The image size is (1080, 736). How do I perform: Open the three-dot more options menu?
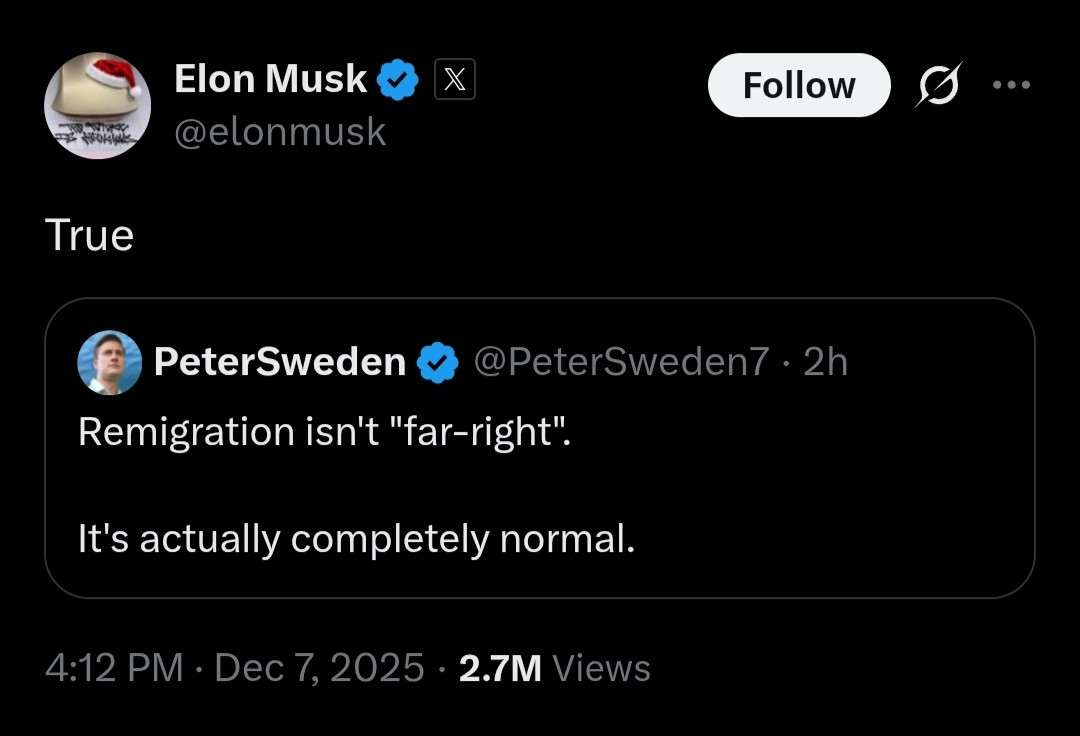click(1010, 85)
